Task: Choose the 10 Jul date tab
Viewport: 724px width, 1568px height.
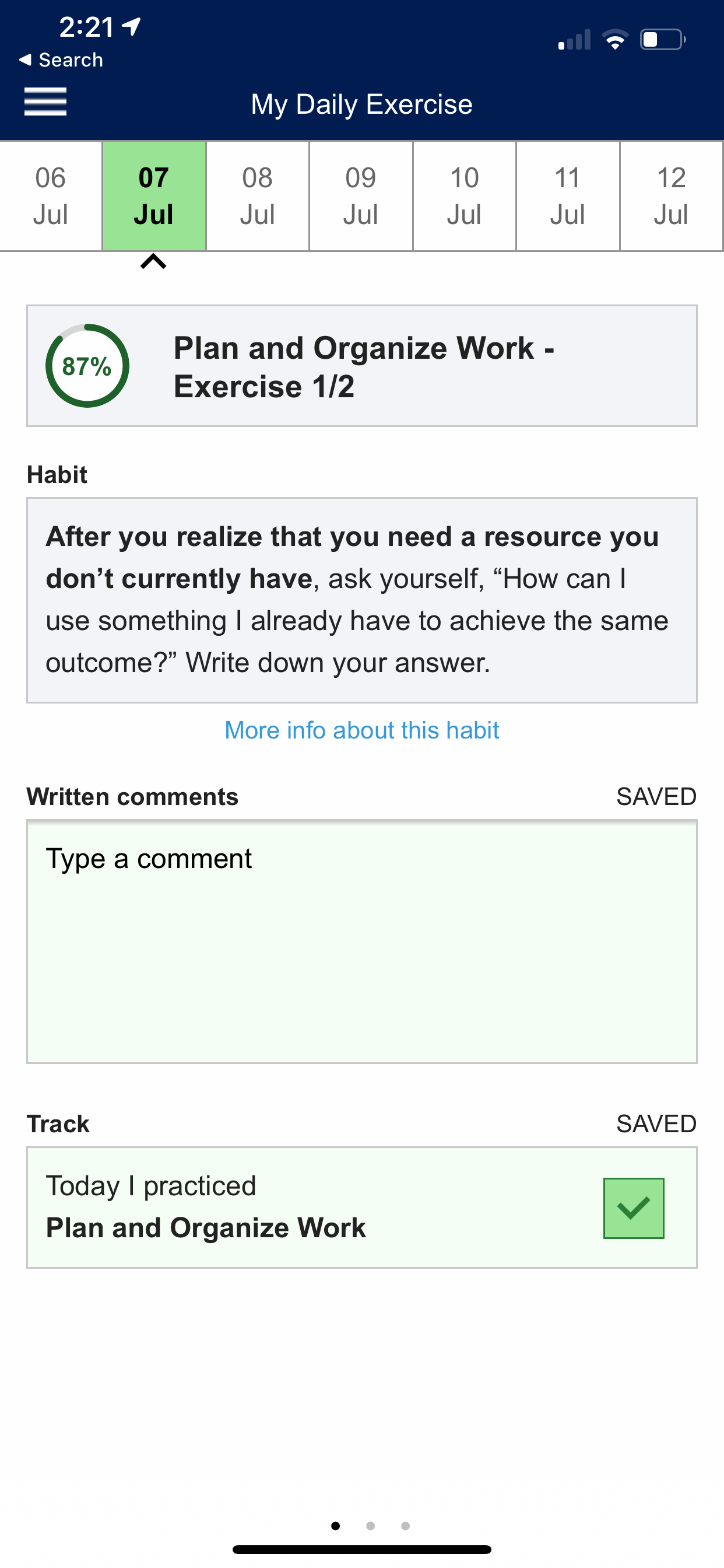Action: (x=464, y=196)
